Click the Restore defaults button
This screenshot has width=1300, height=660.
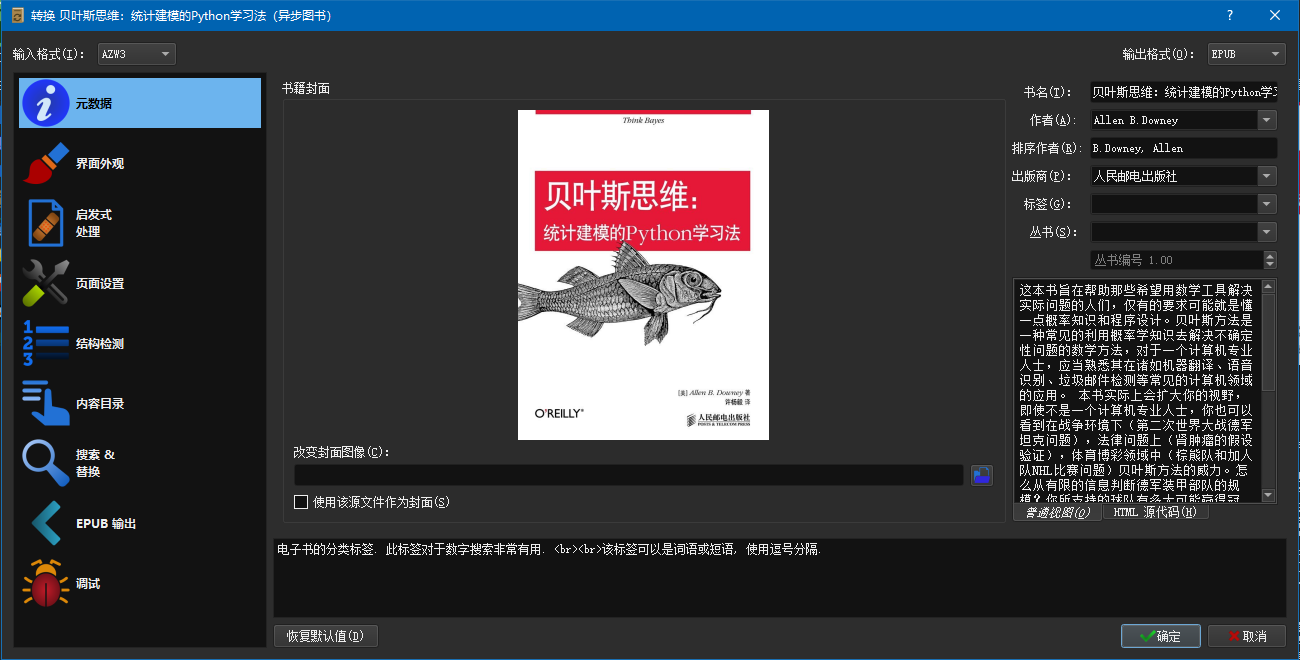(x=325, y=636)
